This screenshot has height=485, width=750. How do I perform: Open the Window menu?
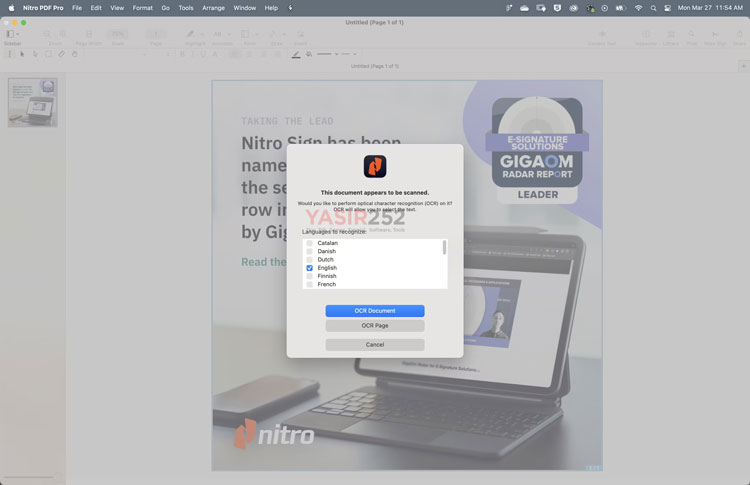(x=245, y=8)
